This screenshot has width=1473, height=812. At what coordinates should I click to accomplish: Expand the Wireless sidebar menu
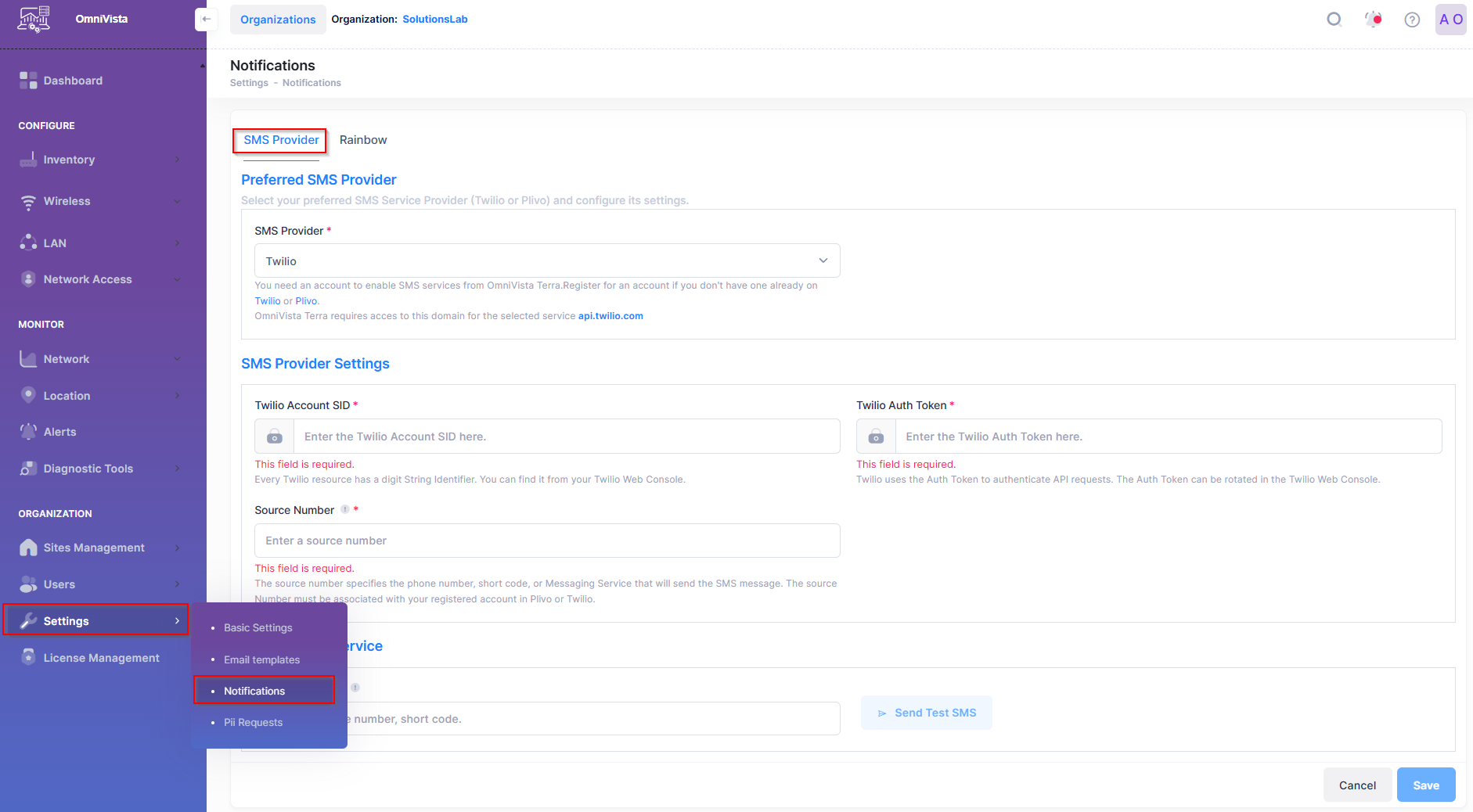tap(100, 201)
